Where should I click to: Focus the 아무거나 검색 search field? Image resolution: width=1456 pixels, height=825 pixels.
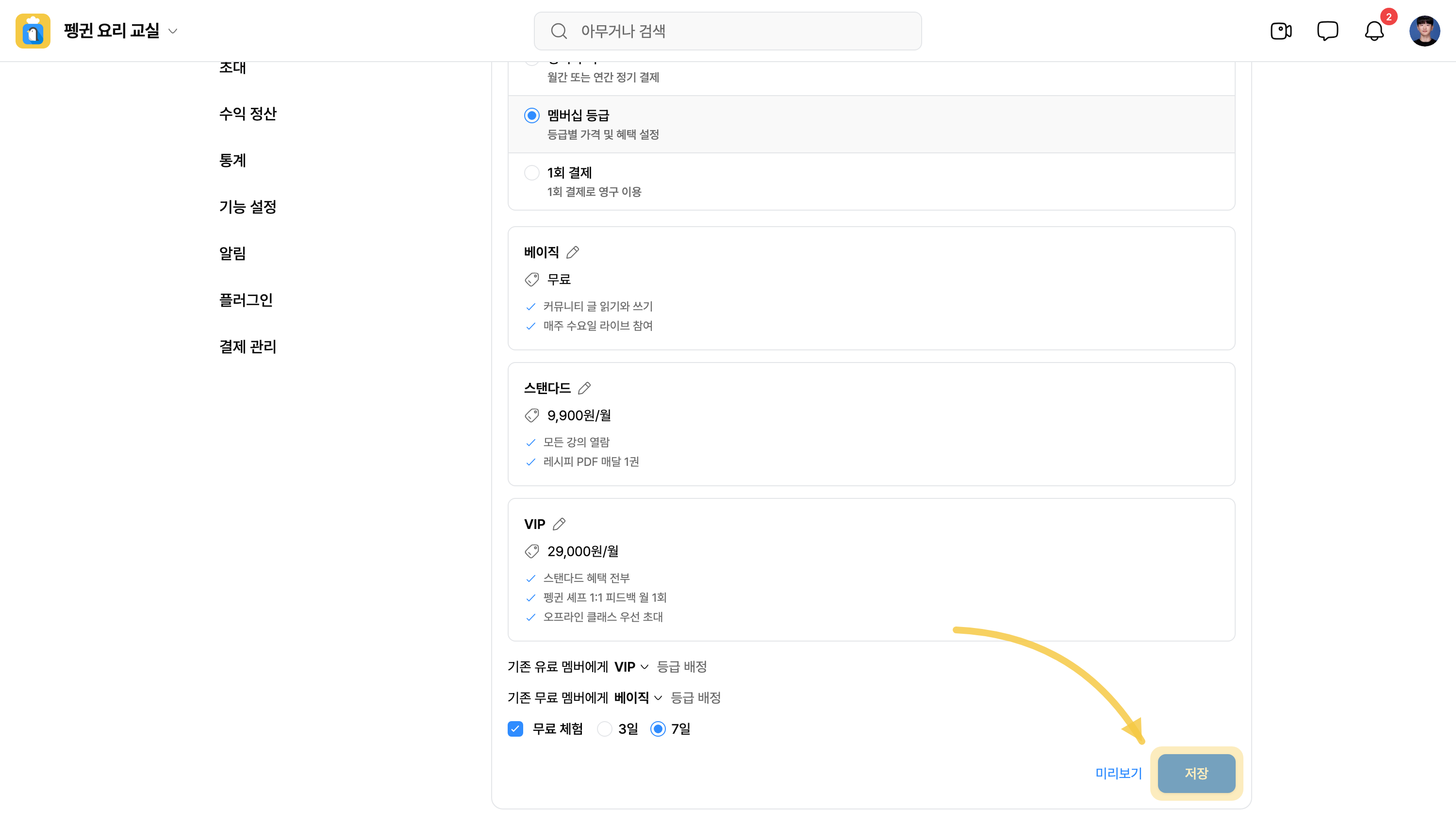click(x=728, y=31)
